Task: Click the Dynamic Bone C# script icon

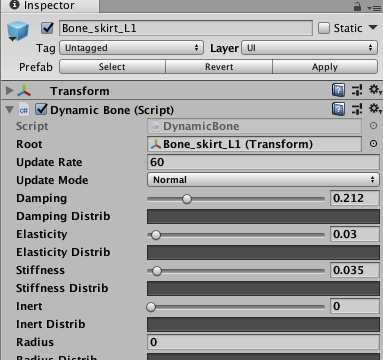Action: tap(24, 110)
